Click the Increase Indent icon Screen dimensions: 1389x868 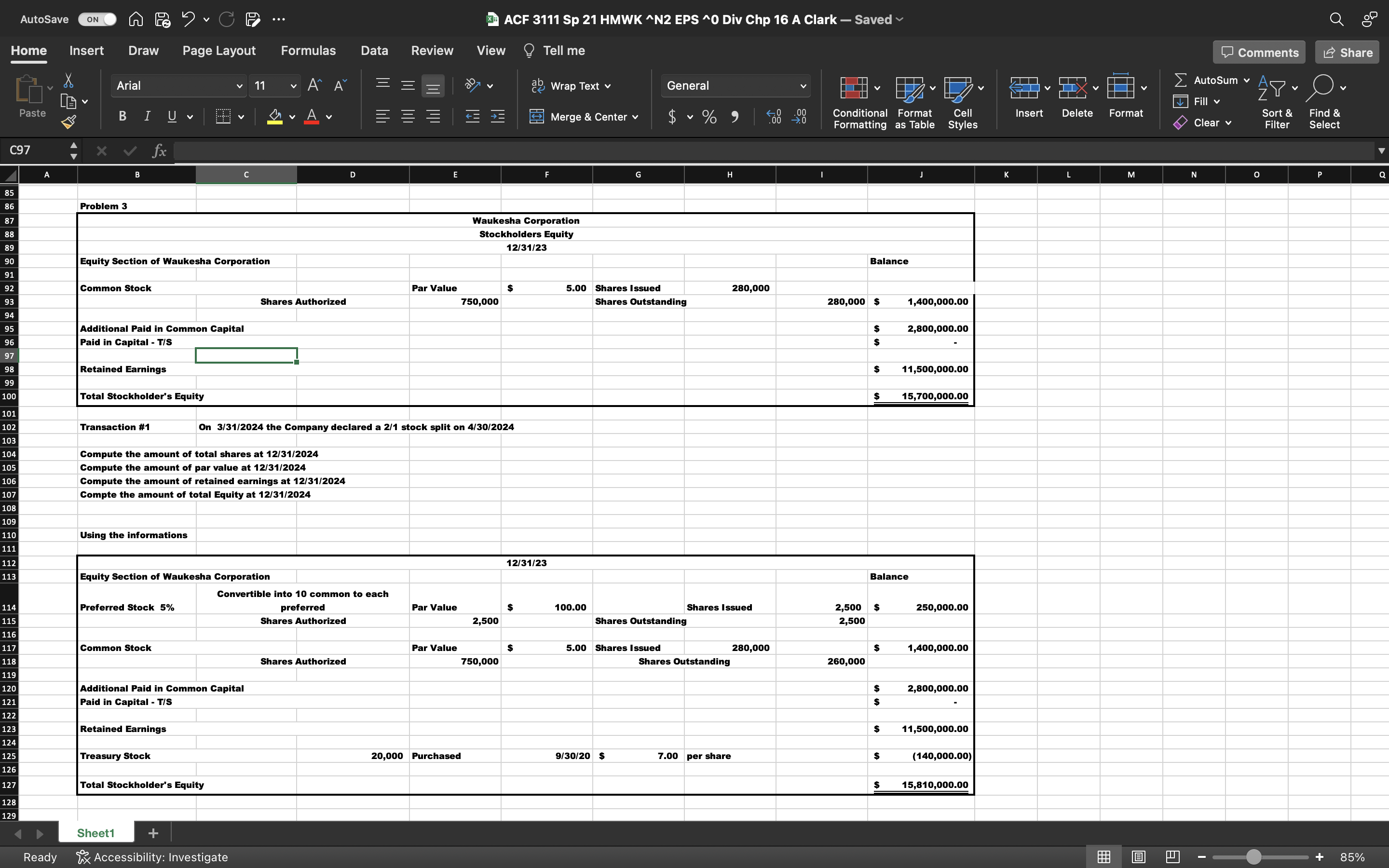click(498, 117)
